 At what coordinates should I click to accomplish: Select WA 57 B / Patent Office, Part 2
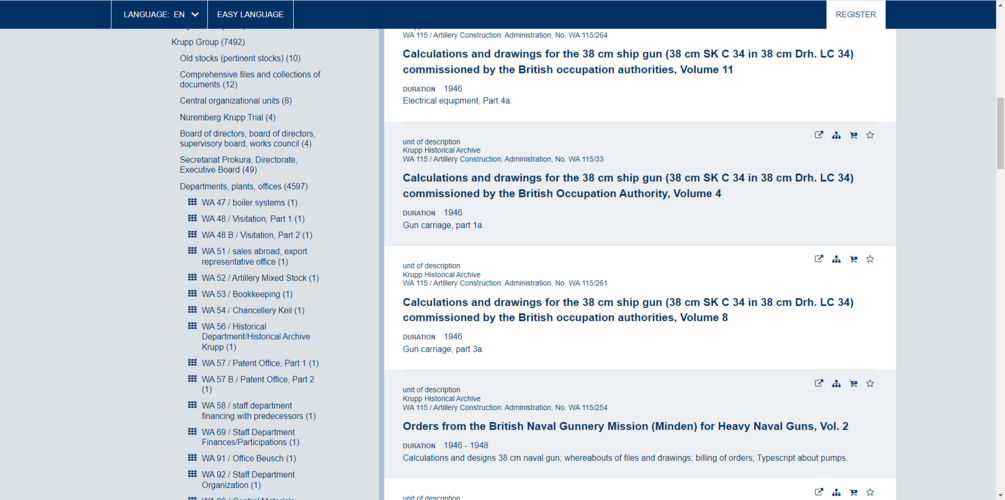click(258, 384)
